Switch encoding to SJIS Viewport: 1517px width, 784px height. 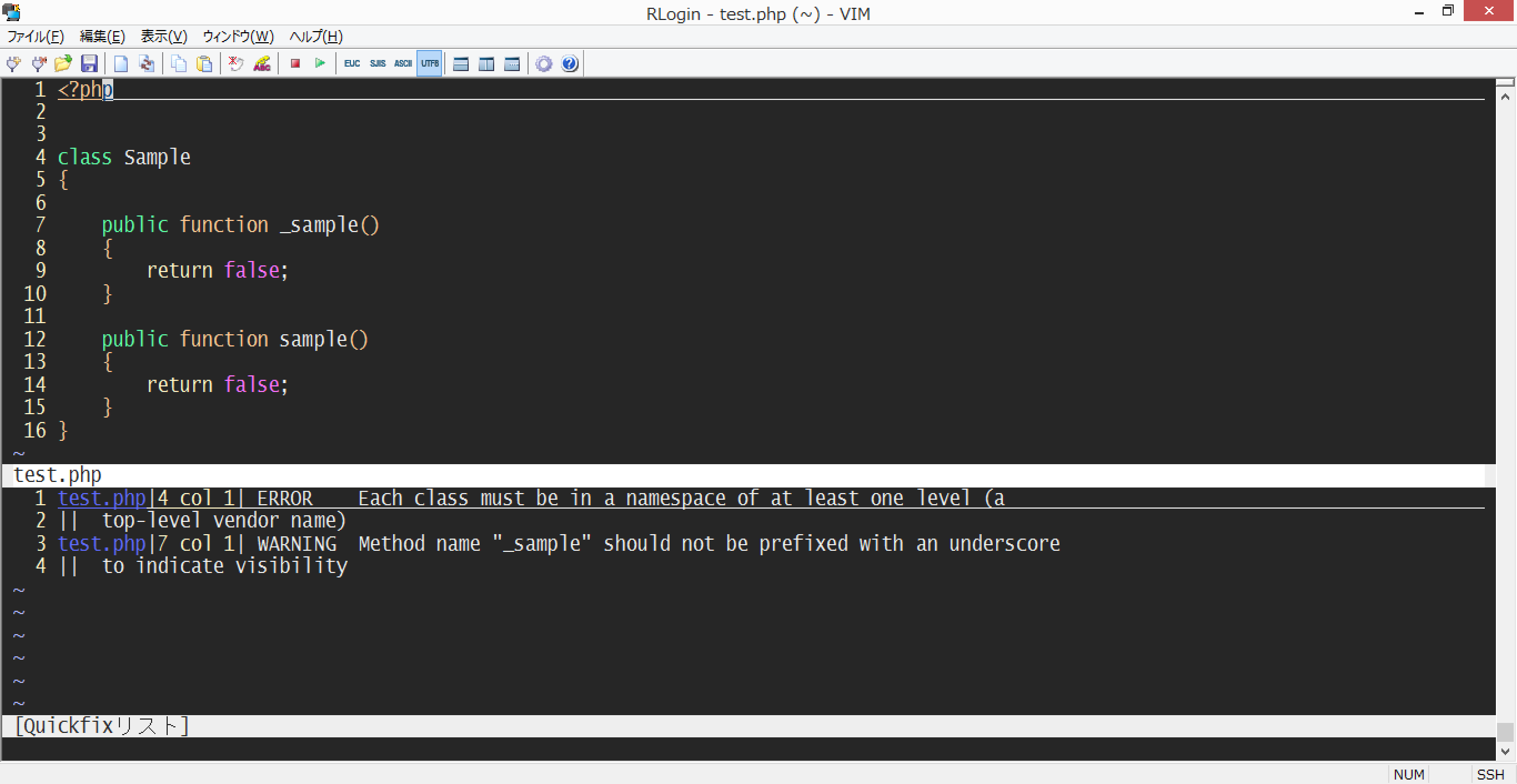click(x=378, y=64)
